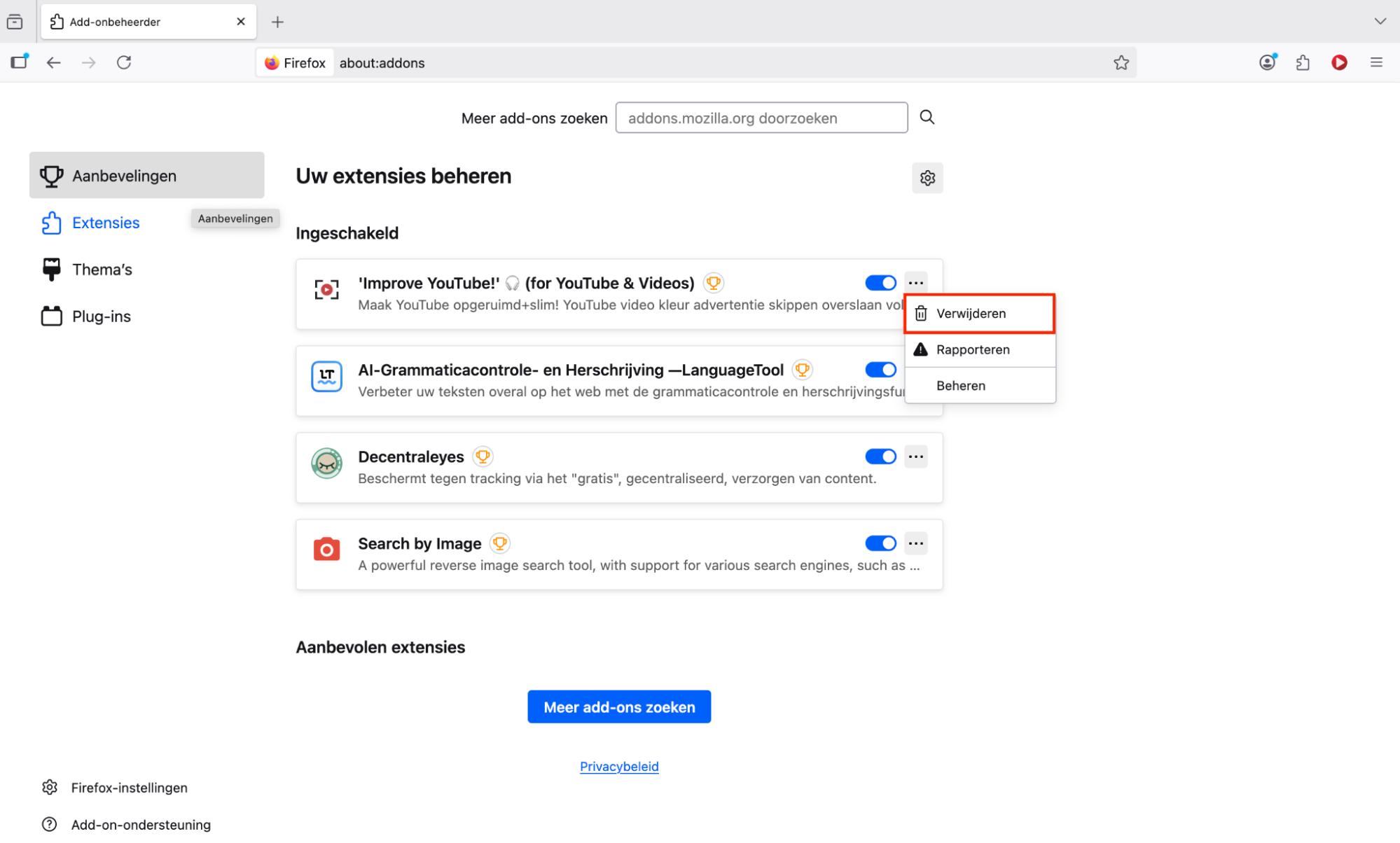
Task: Select the Aanbevelingen trophy icon in sidebar
Action: [51, 175]
